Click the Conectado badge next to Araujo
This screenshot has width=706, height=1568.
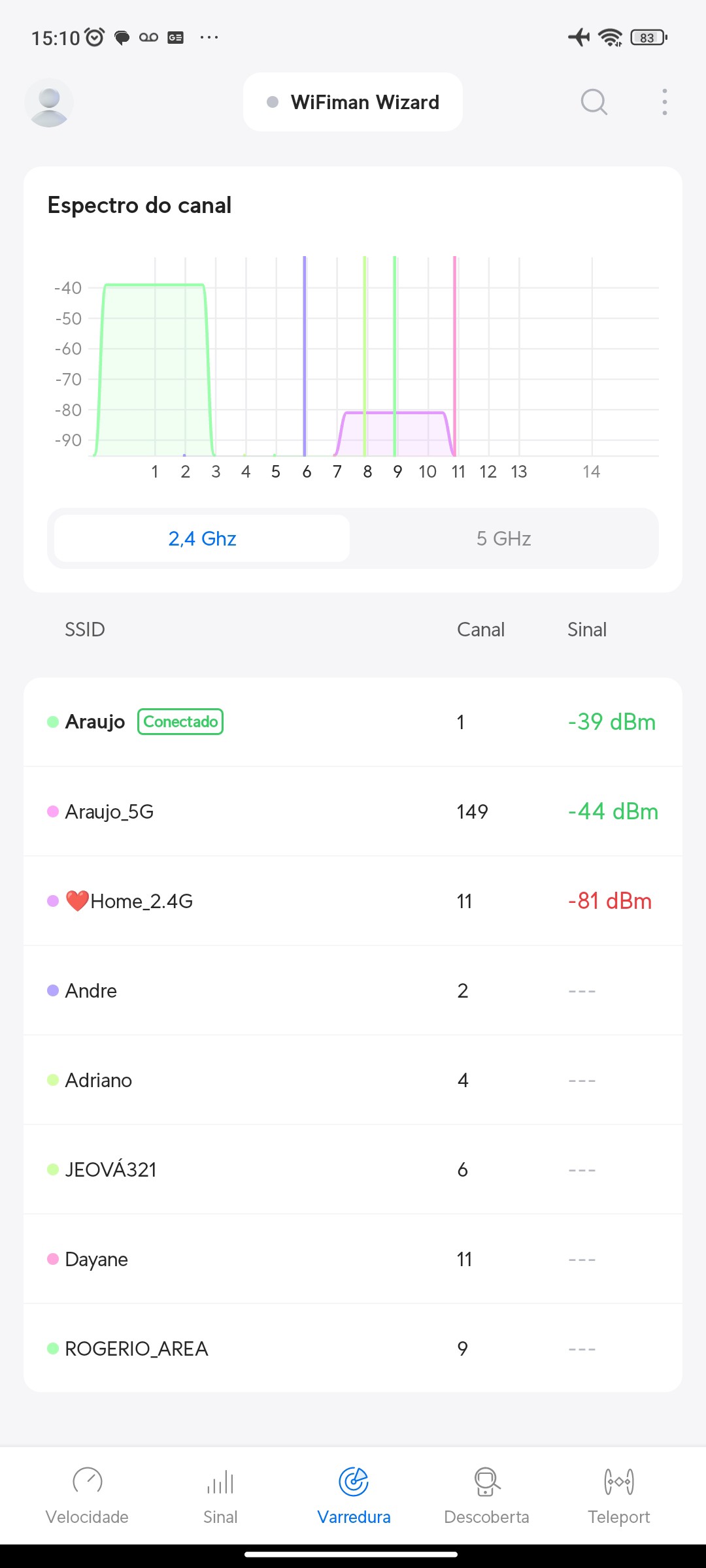coord(180,722)
